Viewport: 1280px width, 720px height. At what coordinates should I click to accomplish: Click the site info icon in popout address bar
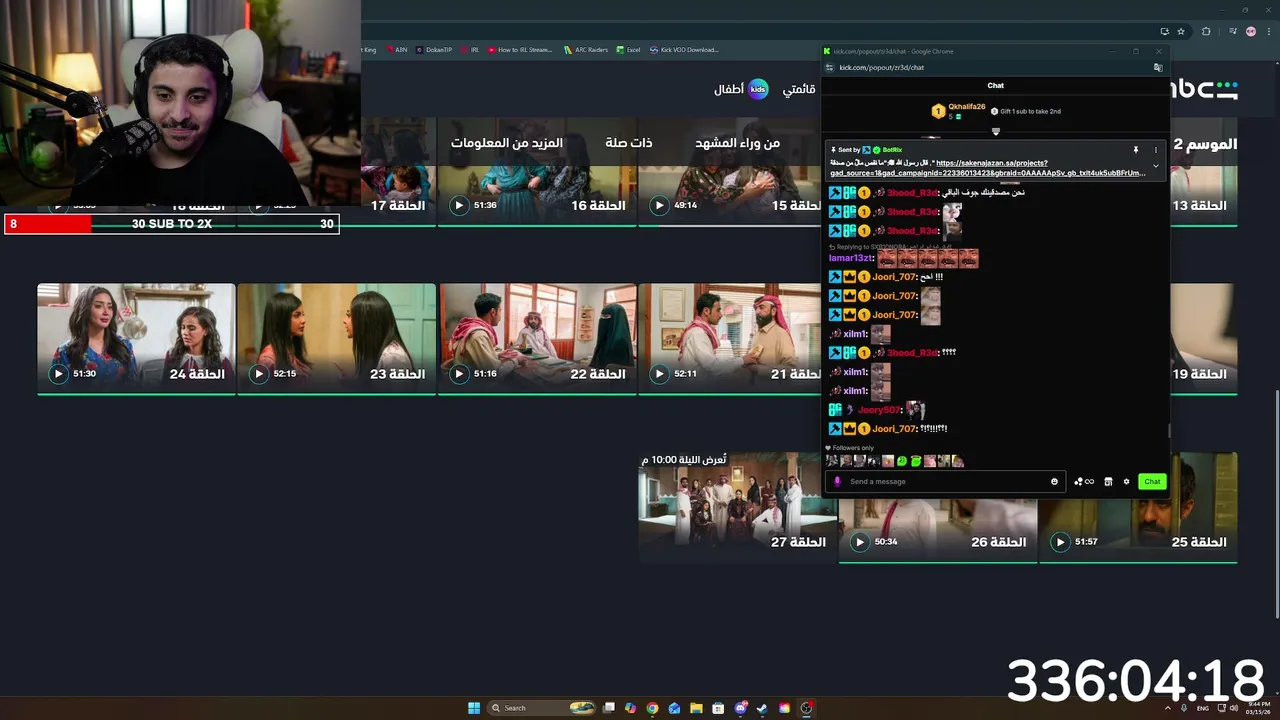[829, 68]
